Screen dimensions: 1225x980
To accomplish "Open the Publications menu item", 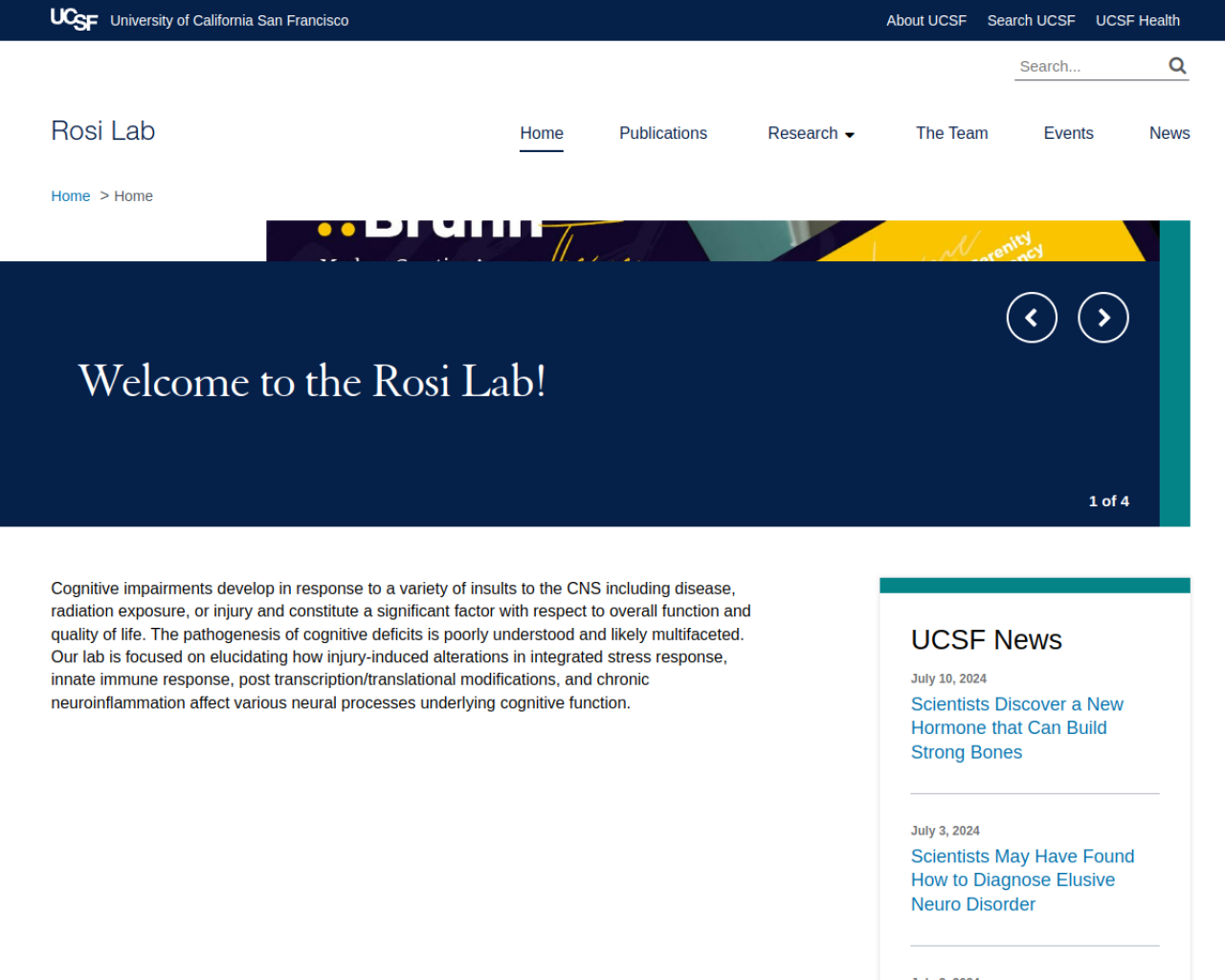I will pos(663,133).
